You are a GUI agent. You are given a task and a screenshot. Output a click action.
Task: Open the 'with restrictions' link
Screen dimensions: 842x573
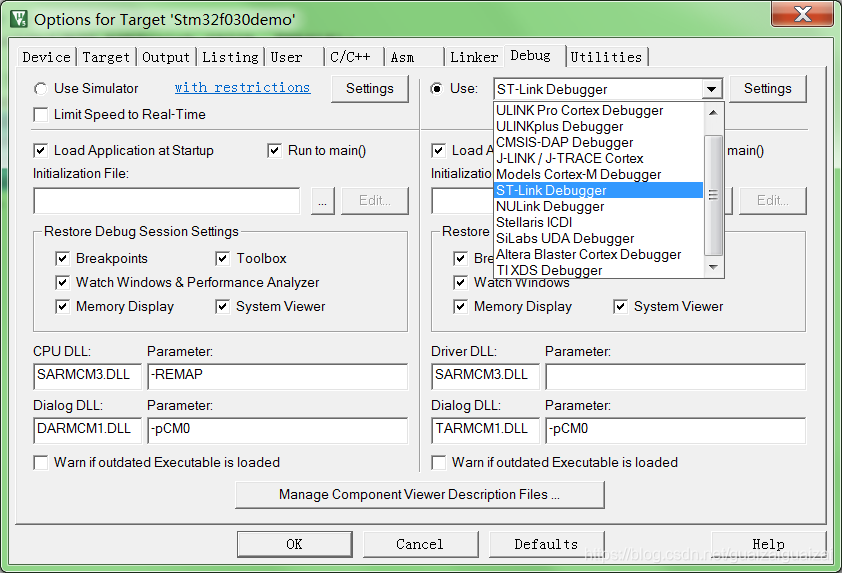click(242, 88)
